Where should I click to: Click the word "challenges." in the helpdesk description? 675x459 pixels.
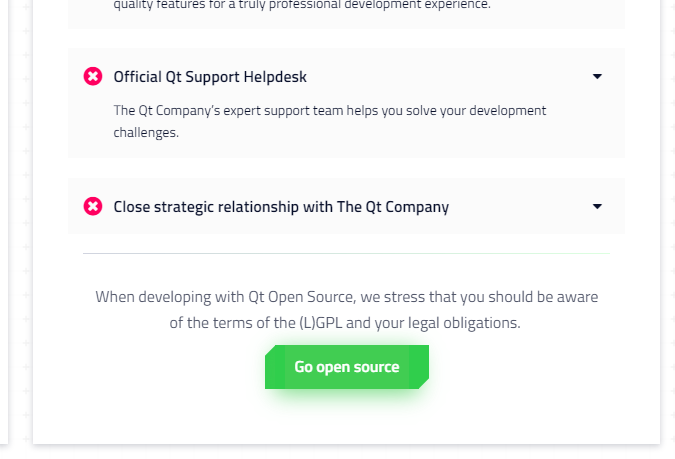[146, 131]
